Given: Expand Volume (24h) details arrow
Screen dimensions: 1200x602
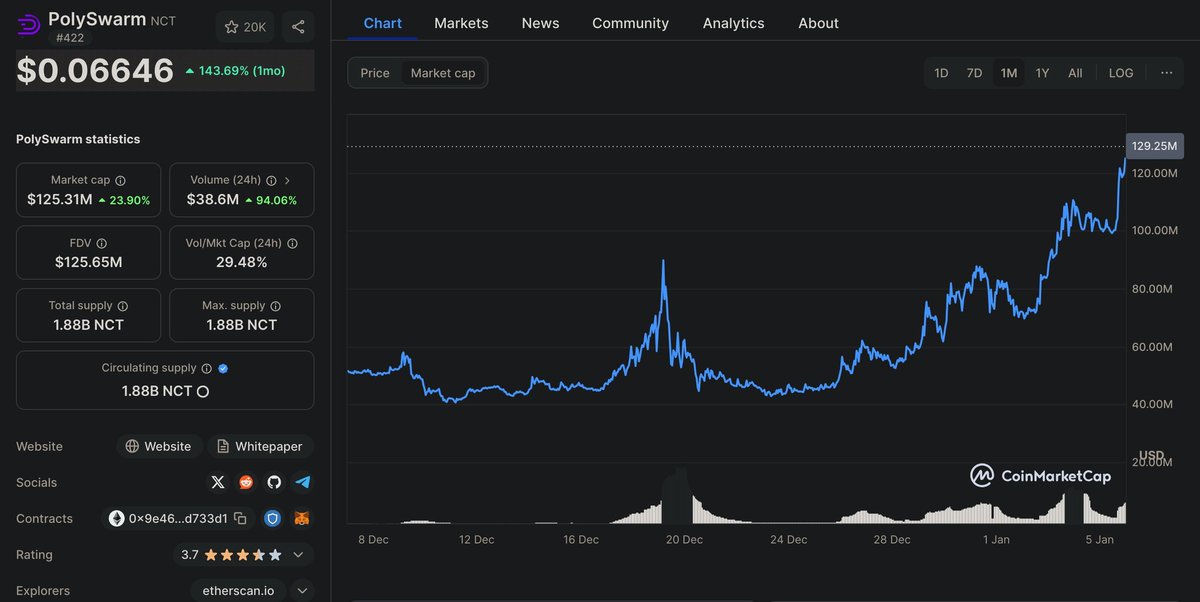Looking at the screenshot, I should (288, 180).
